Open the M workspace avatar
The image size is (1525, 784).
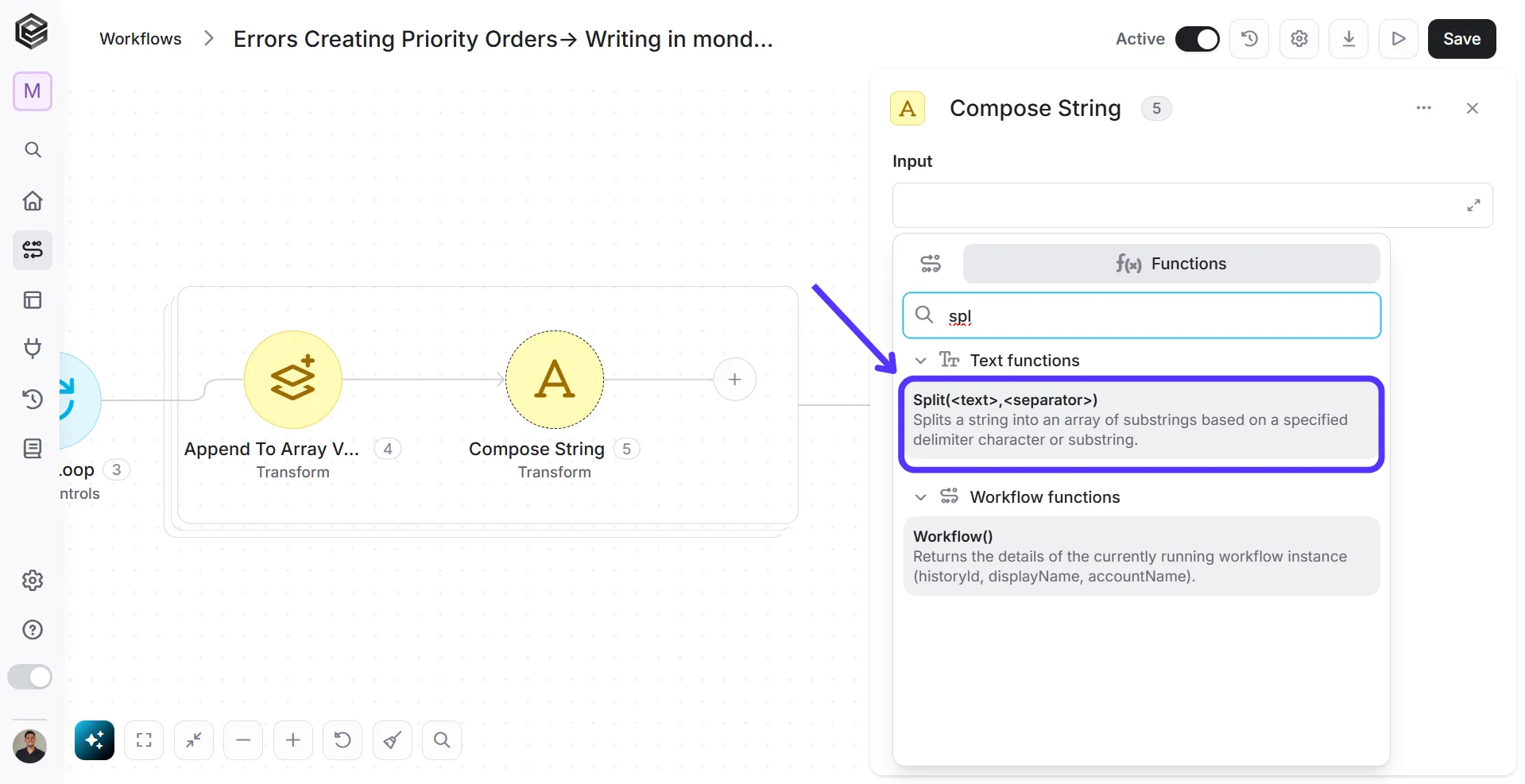coord(33,91)
